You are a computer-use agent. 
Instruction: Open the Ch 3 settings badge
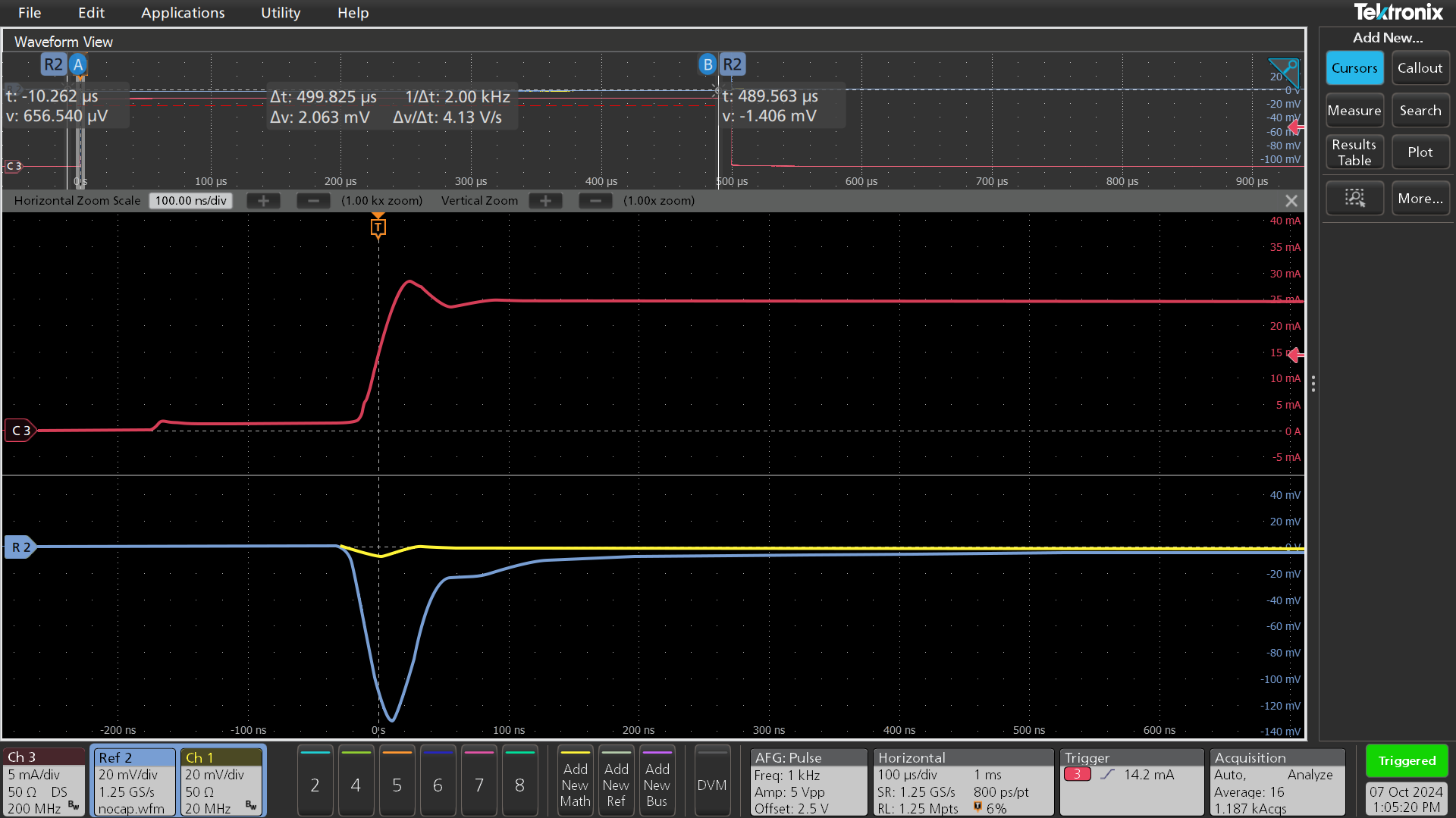pos(44,782)
